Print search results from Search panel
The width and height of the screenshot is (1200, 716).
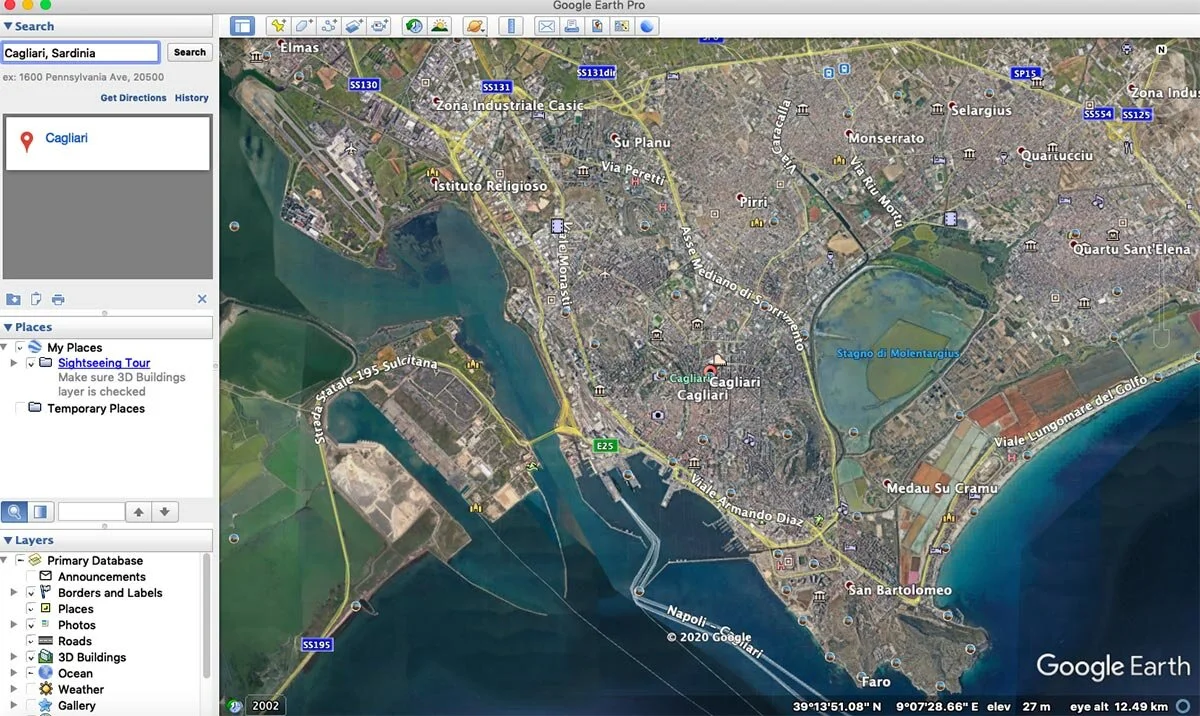(58, 299)
